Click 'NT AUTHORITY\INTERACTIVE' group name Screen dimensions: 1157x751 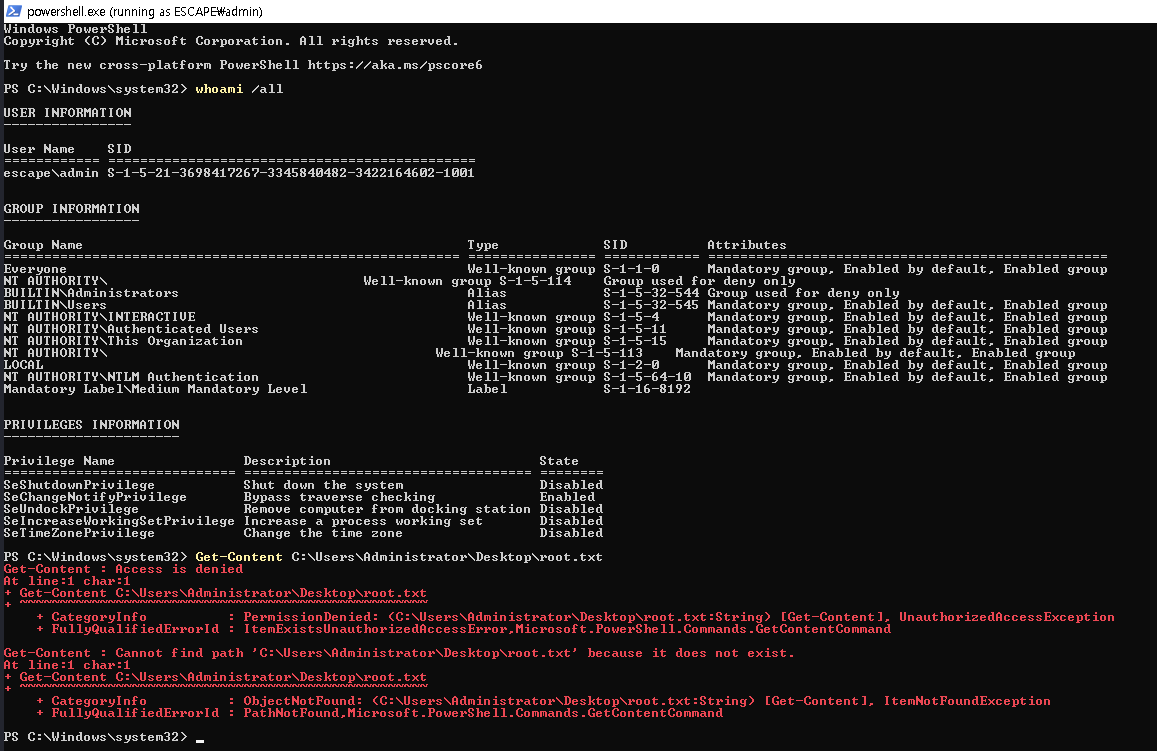[100, 317]
